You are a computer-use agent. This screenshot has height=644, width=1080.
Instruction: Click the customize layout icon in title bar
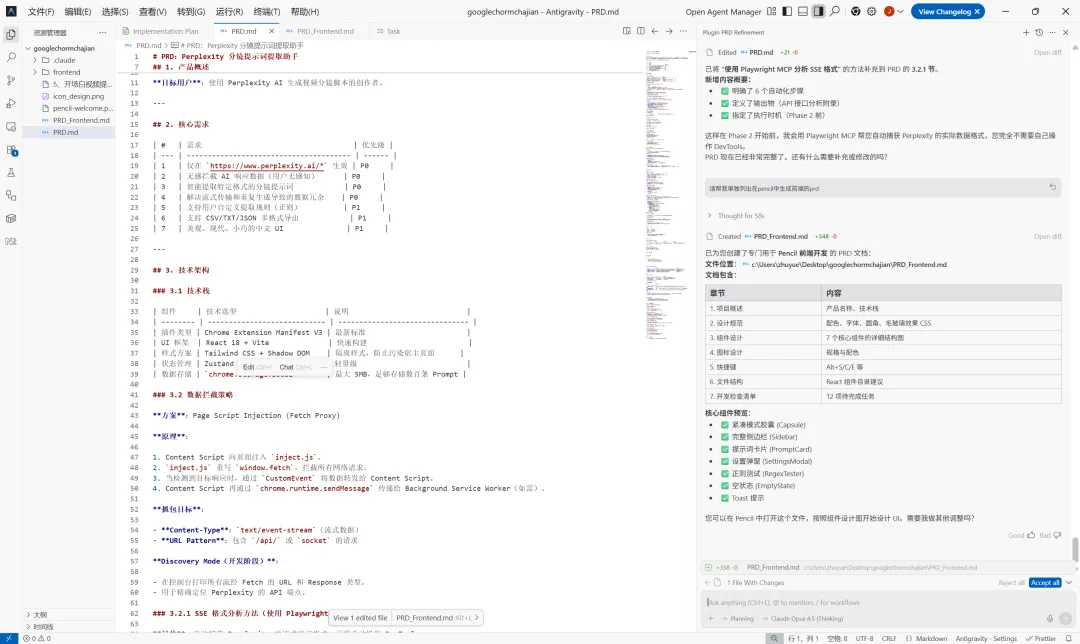771,11
